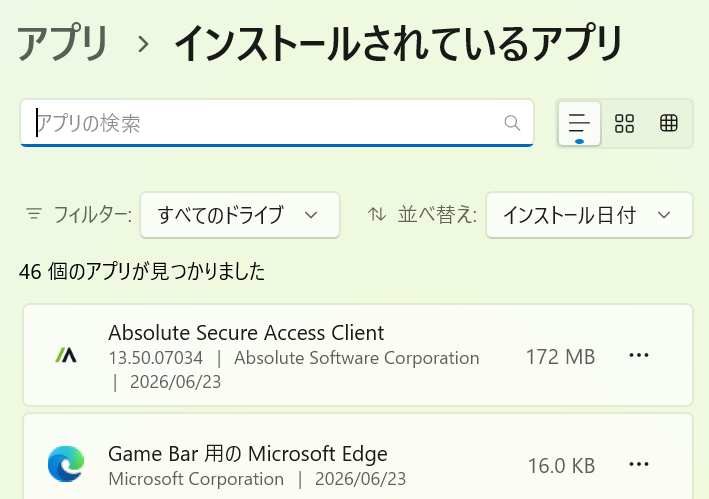The image size is (709, 499).
Task: Select the Game Bar 用の Microsoft Edge entry
Action: coord(358,457)
